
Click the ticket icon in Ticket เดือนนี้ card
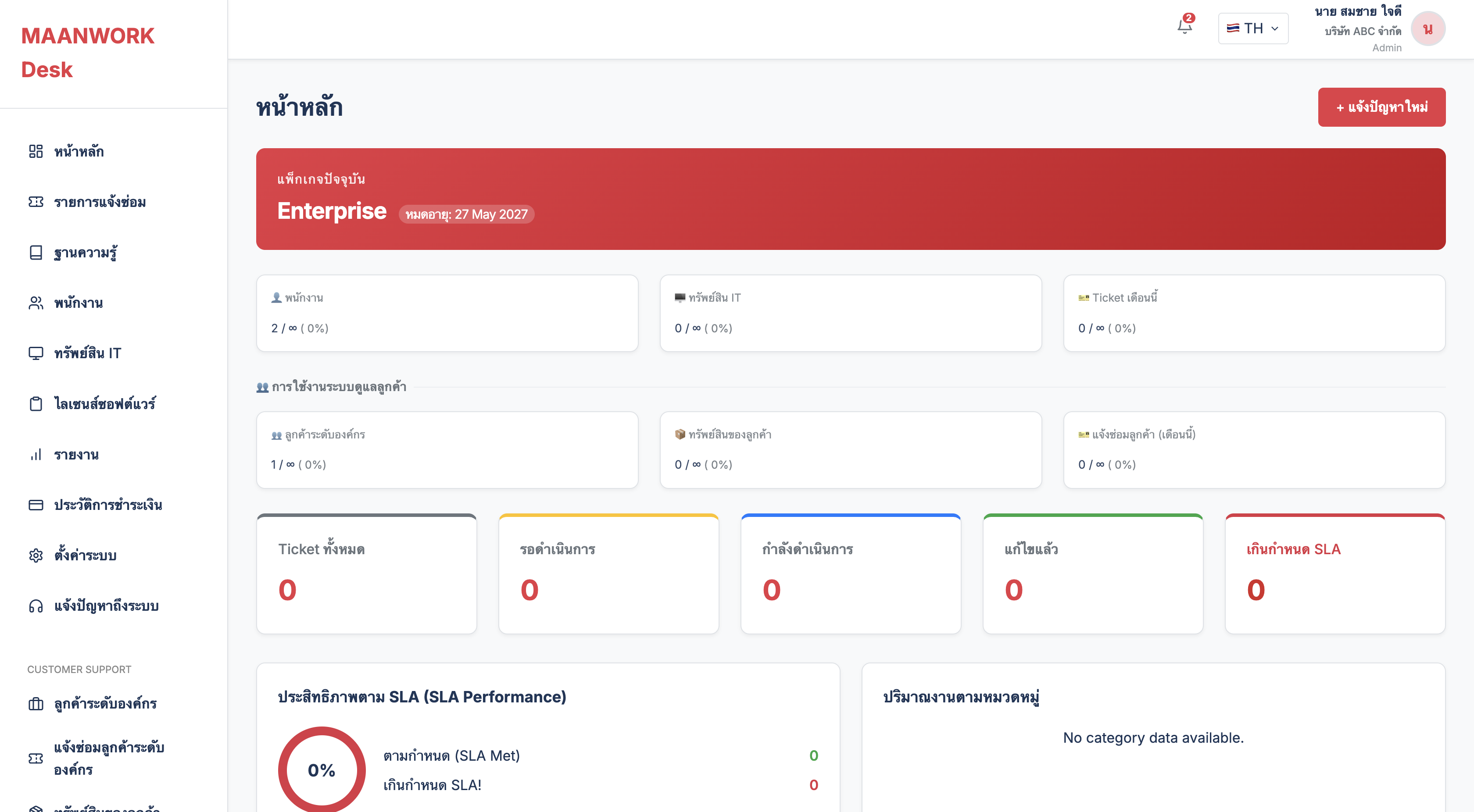(1083, 297)
